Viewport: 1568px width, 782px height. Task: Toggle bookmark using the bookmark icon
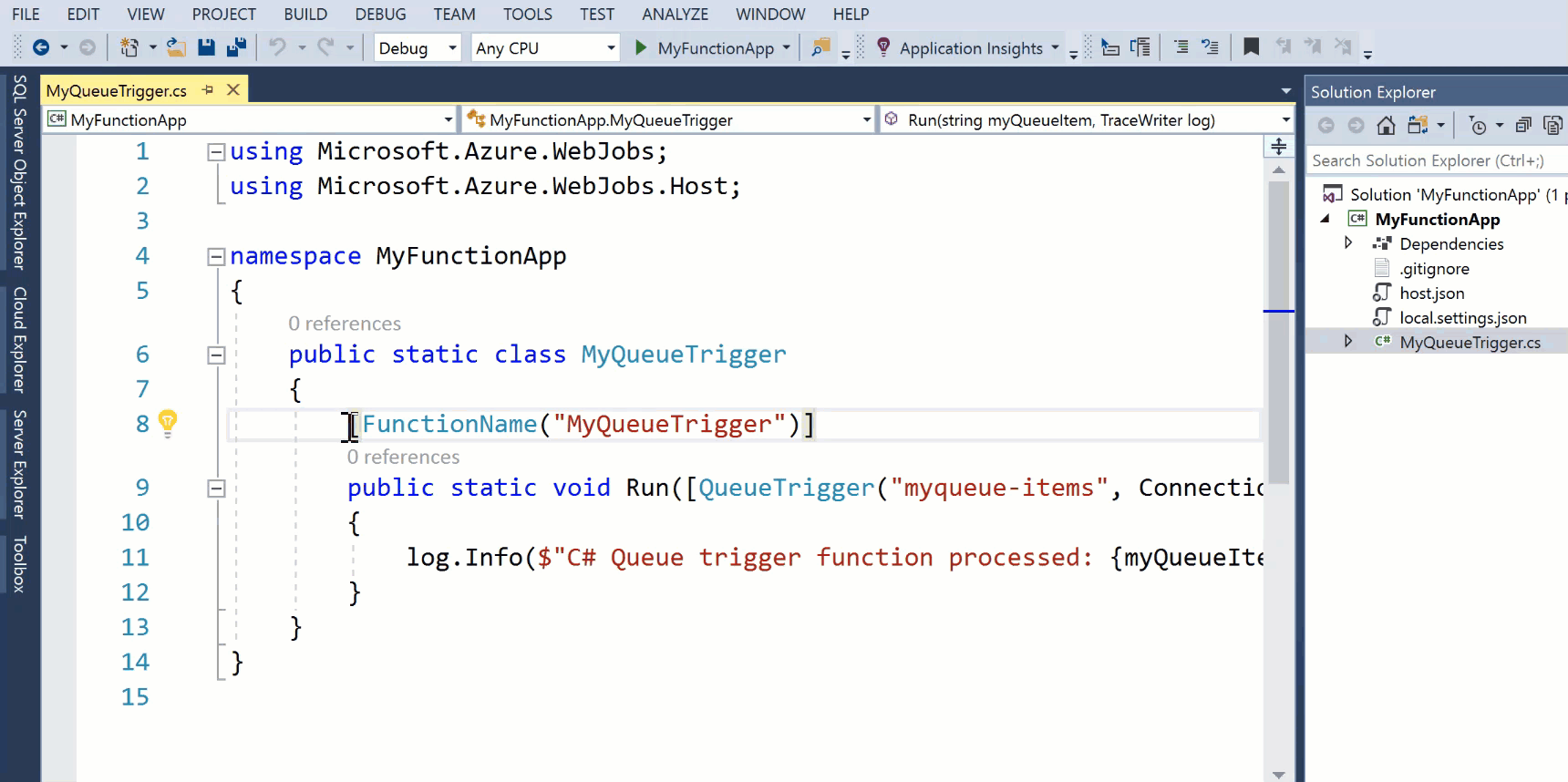coord(1251,47)
